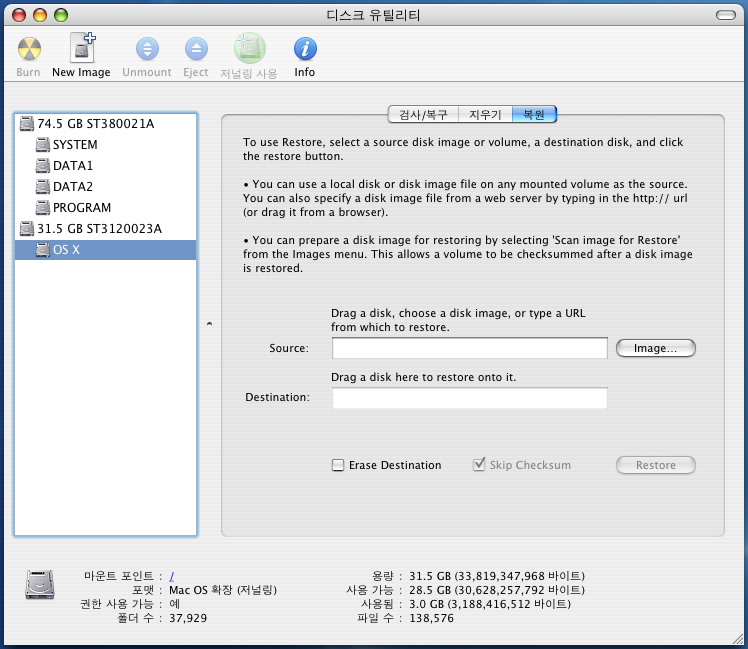Click the Unmount toolbar icon
Viewport: 748px width, 649px height.
pos(147,48)
